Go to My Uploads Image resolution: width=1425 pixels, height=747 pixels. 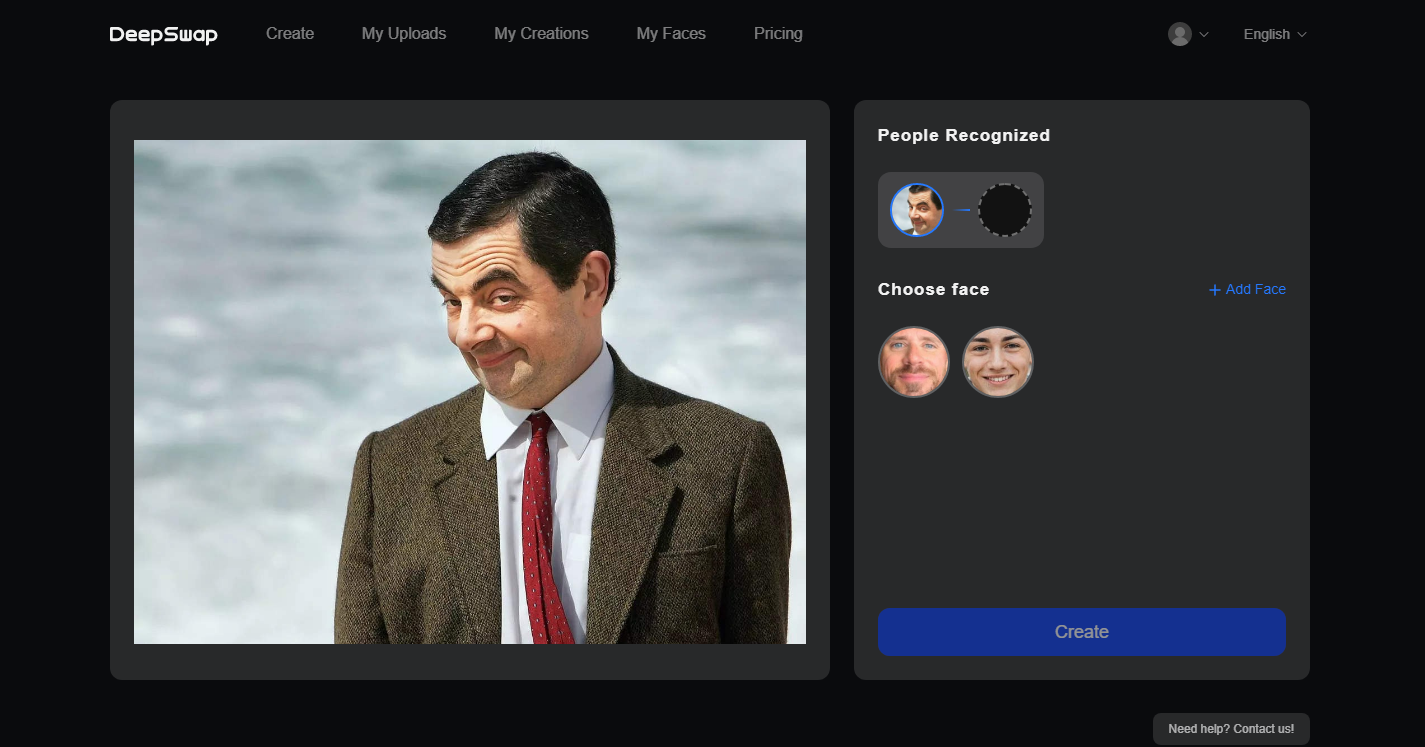[404, 34]
